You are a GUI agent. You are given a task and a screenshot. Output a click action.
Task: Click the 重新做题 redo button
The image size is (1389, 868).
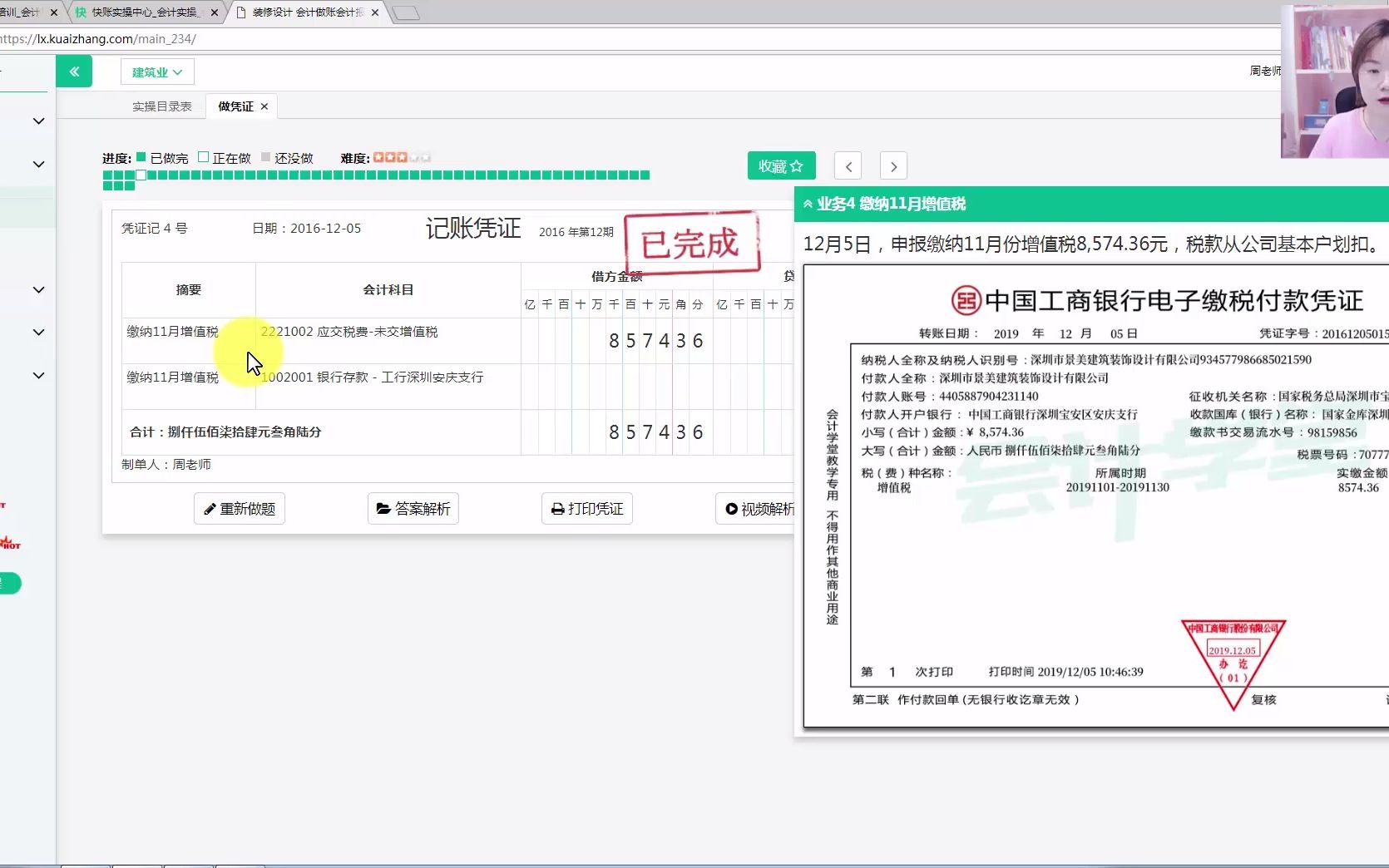click(x=240, y=508)
